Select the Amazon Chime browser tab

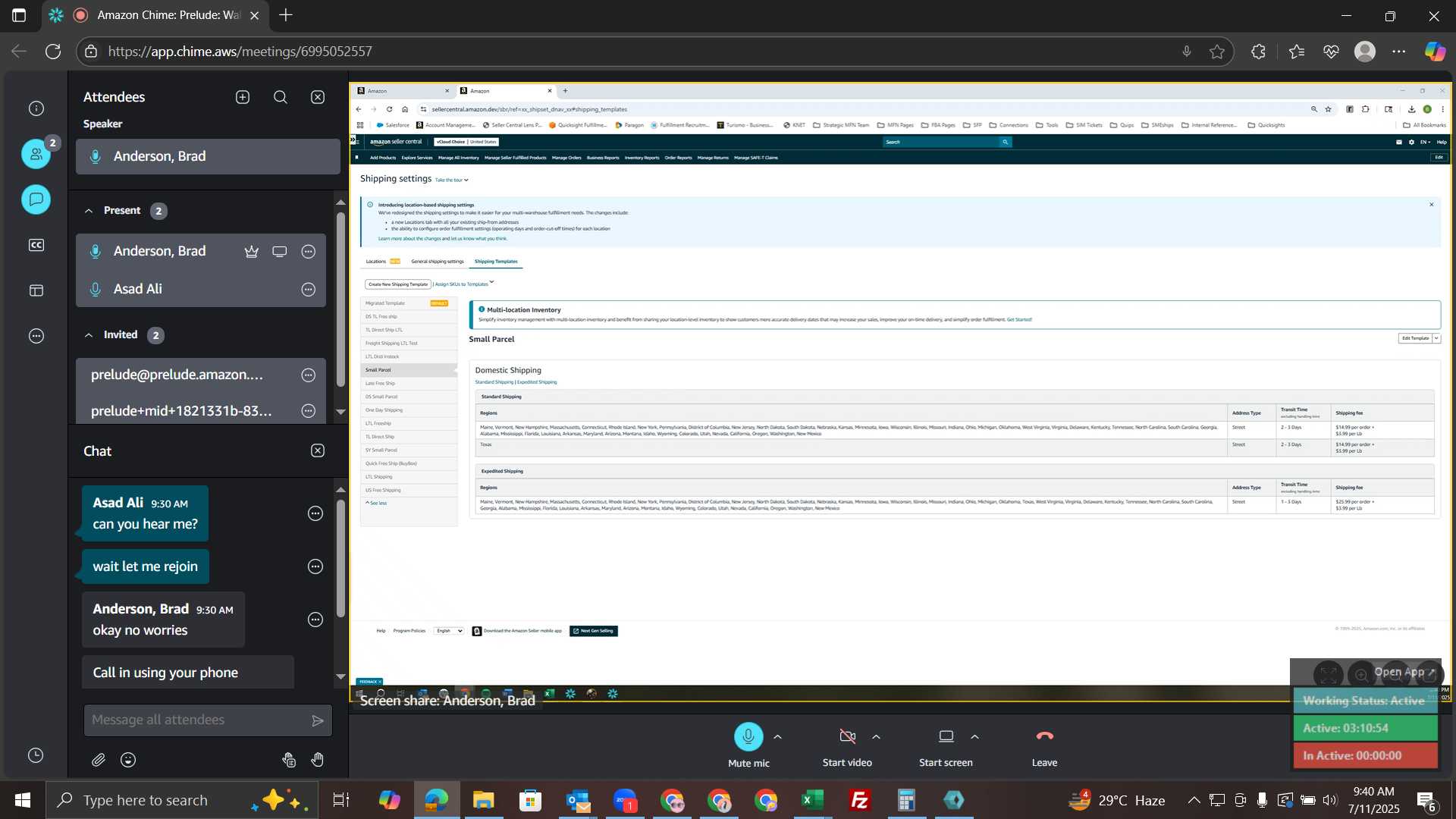point(155,15)
